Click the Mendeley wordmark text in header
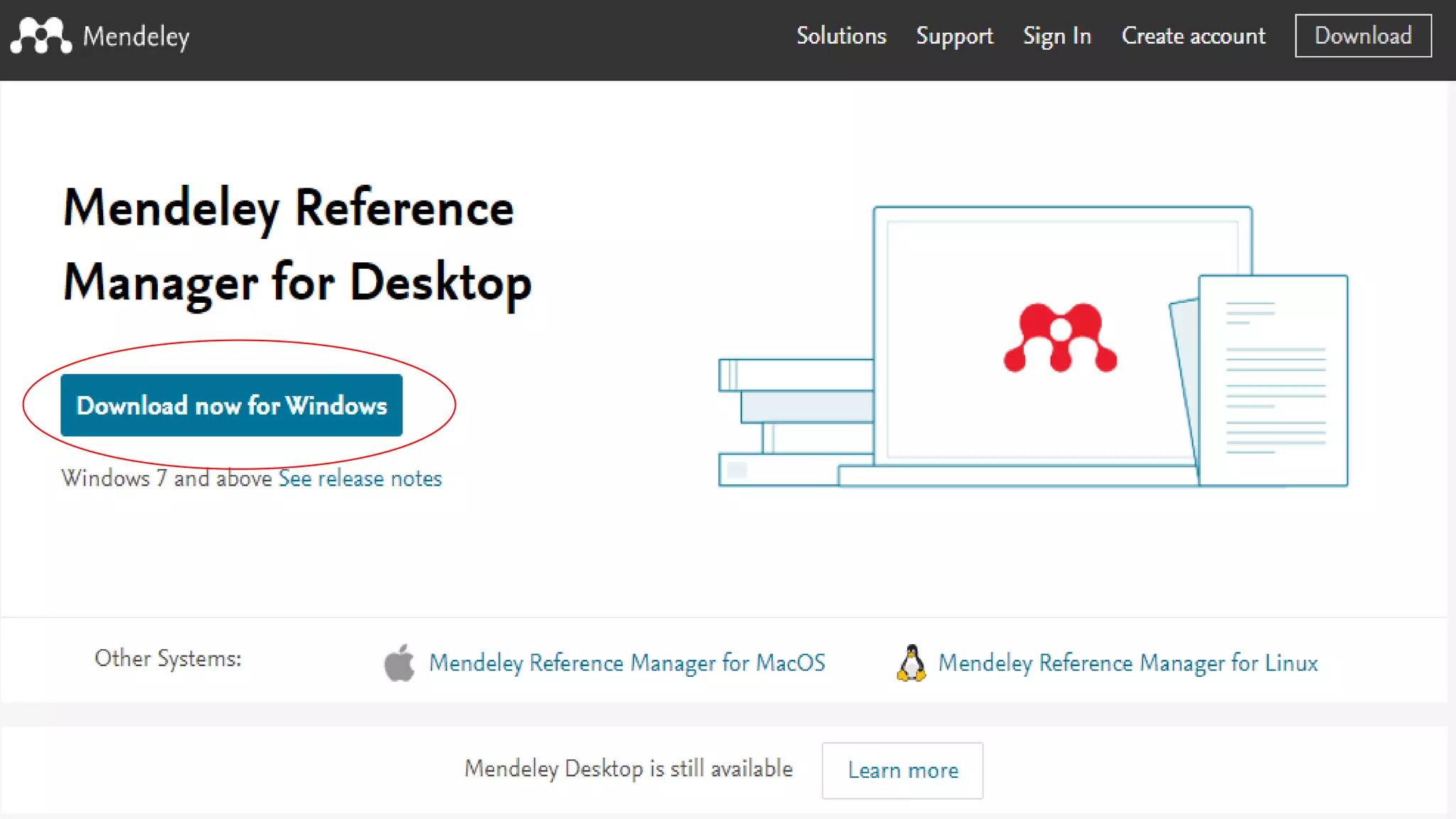 (x=136, y=36)
